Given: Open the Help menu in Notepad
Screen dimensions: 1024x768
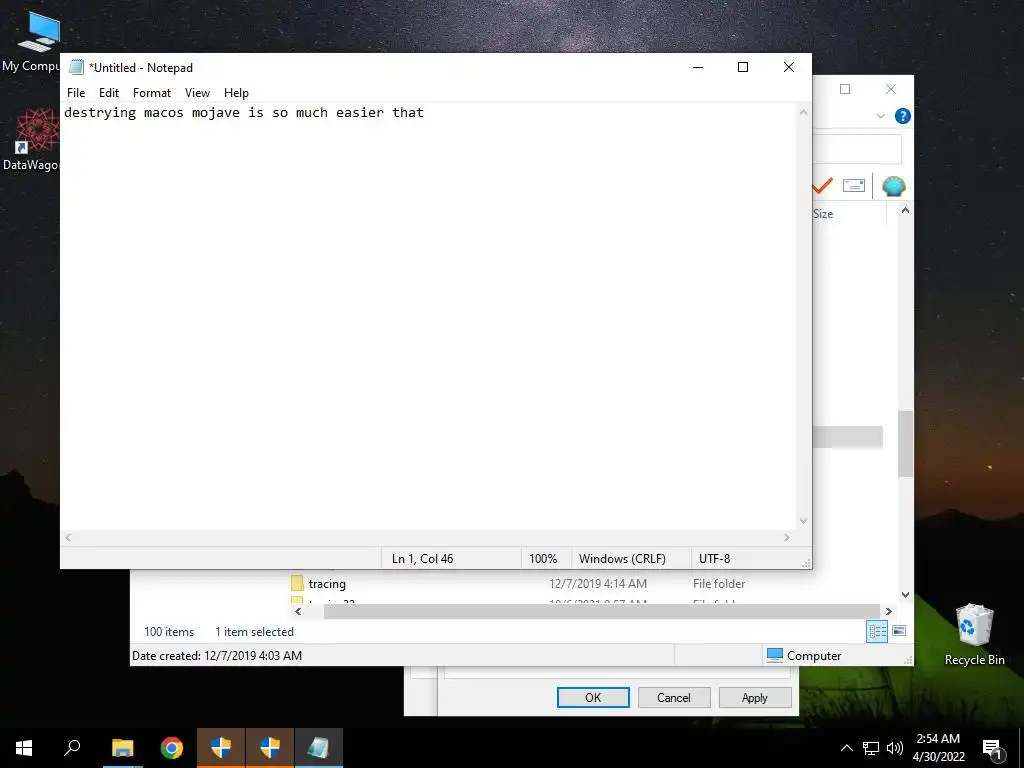Looking at the screenshot, I should [x=236, y=93].
